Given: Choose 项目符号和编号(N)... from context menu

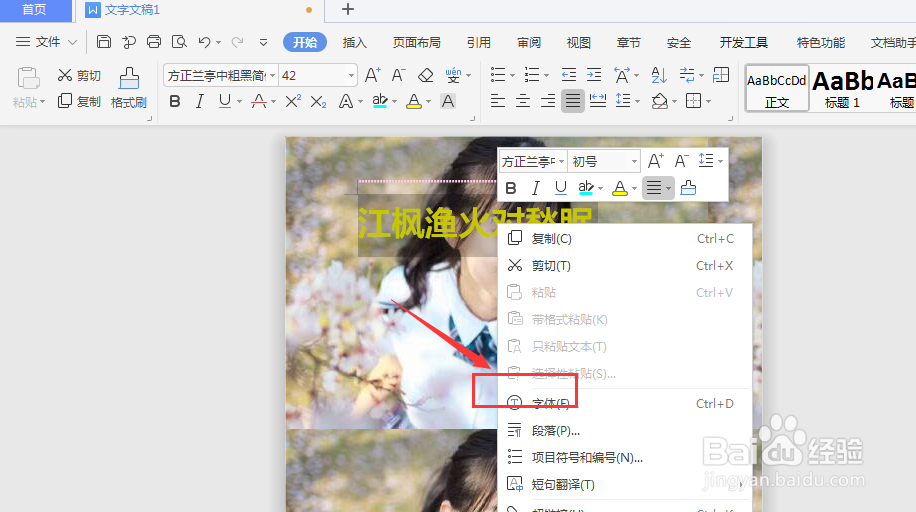Looking at the screenshot, I should pyautogui.click(x=624, y=458).
